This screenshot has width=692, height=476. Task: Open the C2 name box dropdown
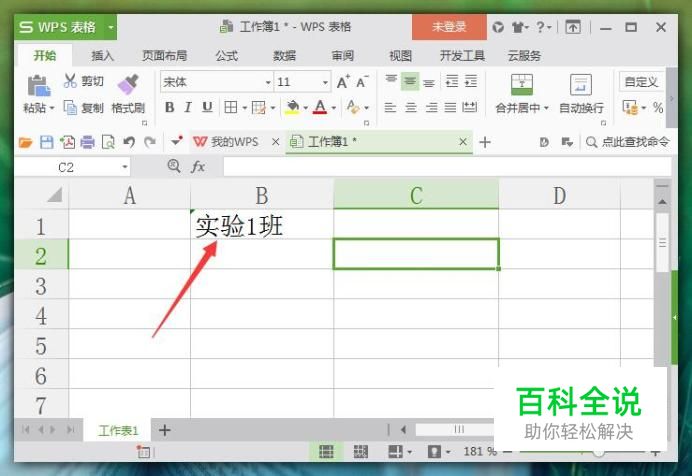tap(125, 167)
